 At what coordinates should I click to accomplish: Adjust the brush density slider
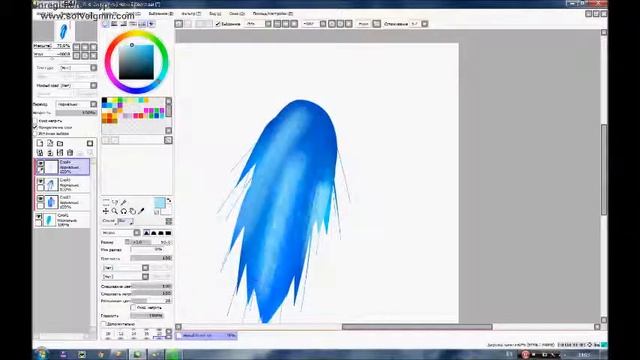pyautogui.click(x=151, y=258)
